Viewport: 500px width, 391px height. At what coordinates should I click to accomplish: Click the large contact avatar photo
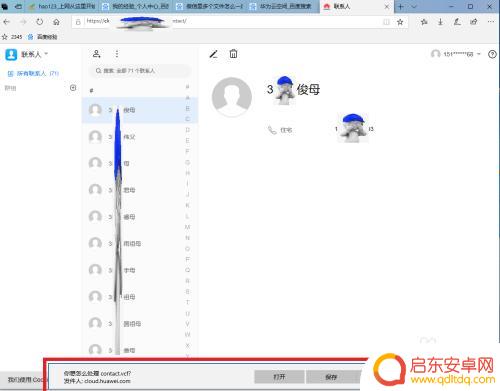point(232,97)
